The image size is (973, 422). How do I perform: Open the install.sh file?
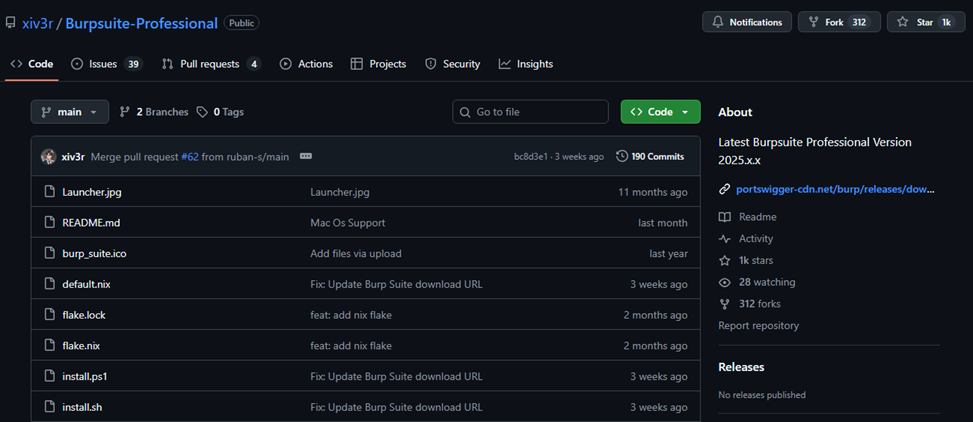point(82,407)
